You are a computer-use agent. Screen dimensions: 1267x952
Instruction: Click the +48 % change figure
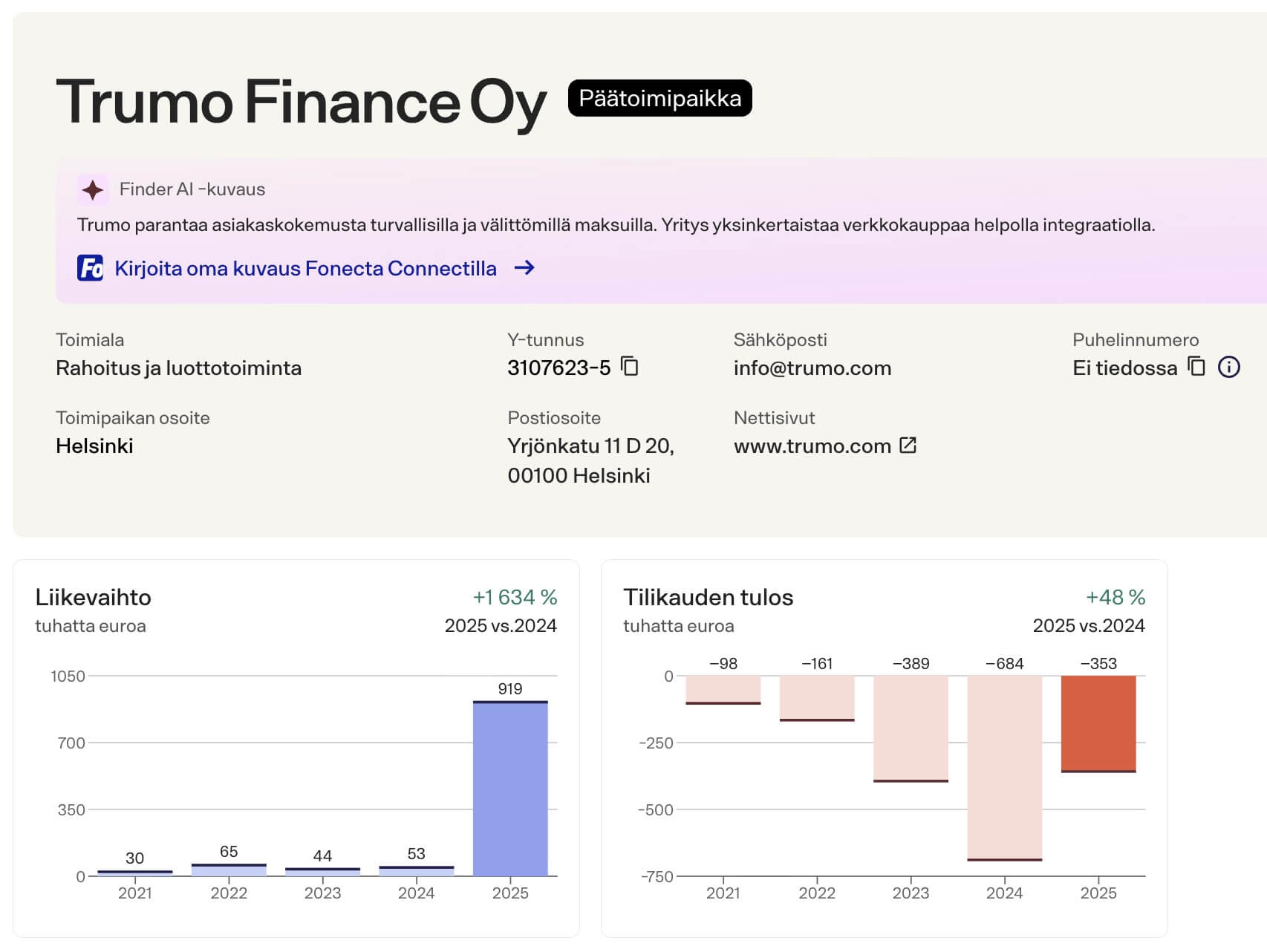pyautogui.click(x=1115, y=597)
